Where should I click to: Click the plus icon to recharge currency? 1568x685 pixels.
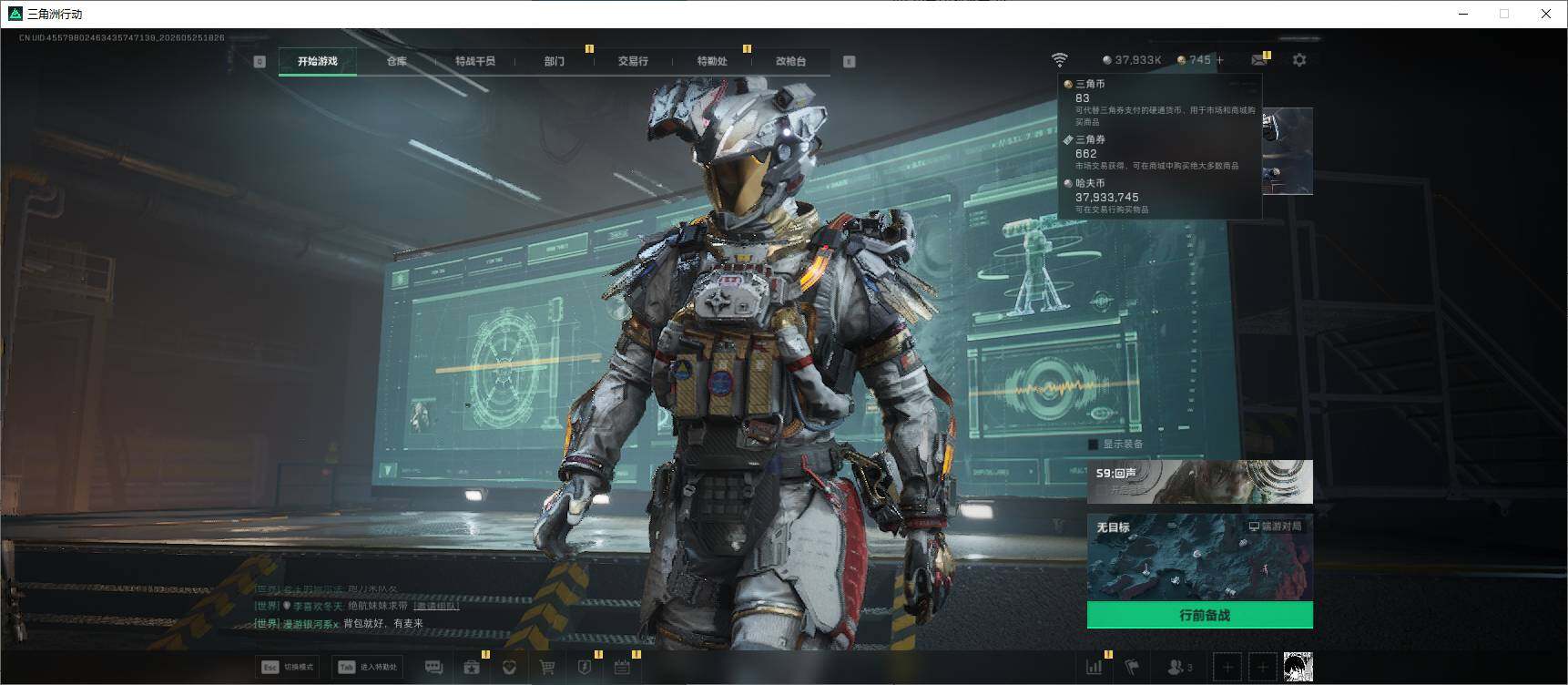pyautogui.click(x=1220, y=60)
